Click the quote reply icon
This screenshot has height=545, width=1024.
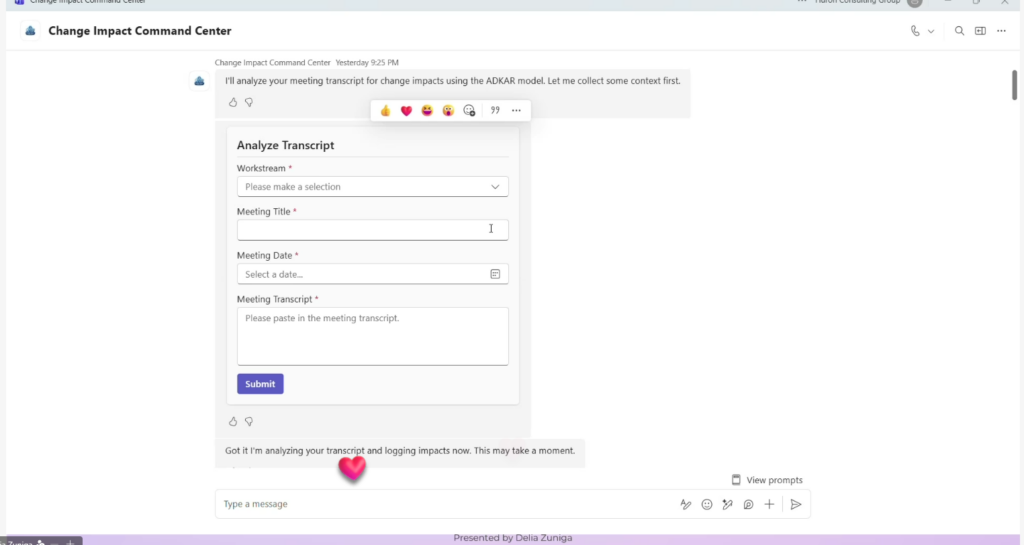(x=495, y=110)
